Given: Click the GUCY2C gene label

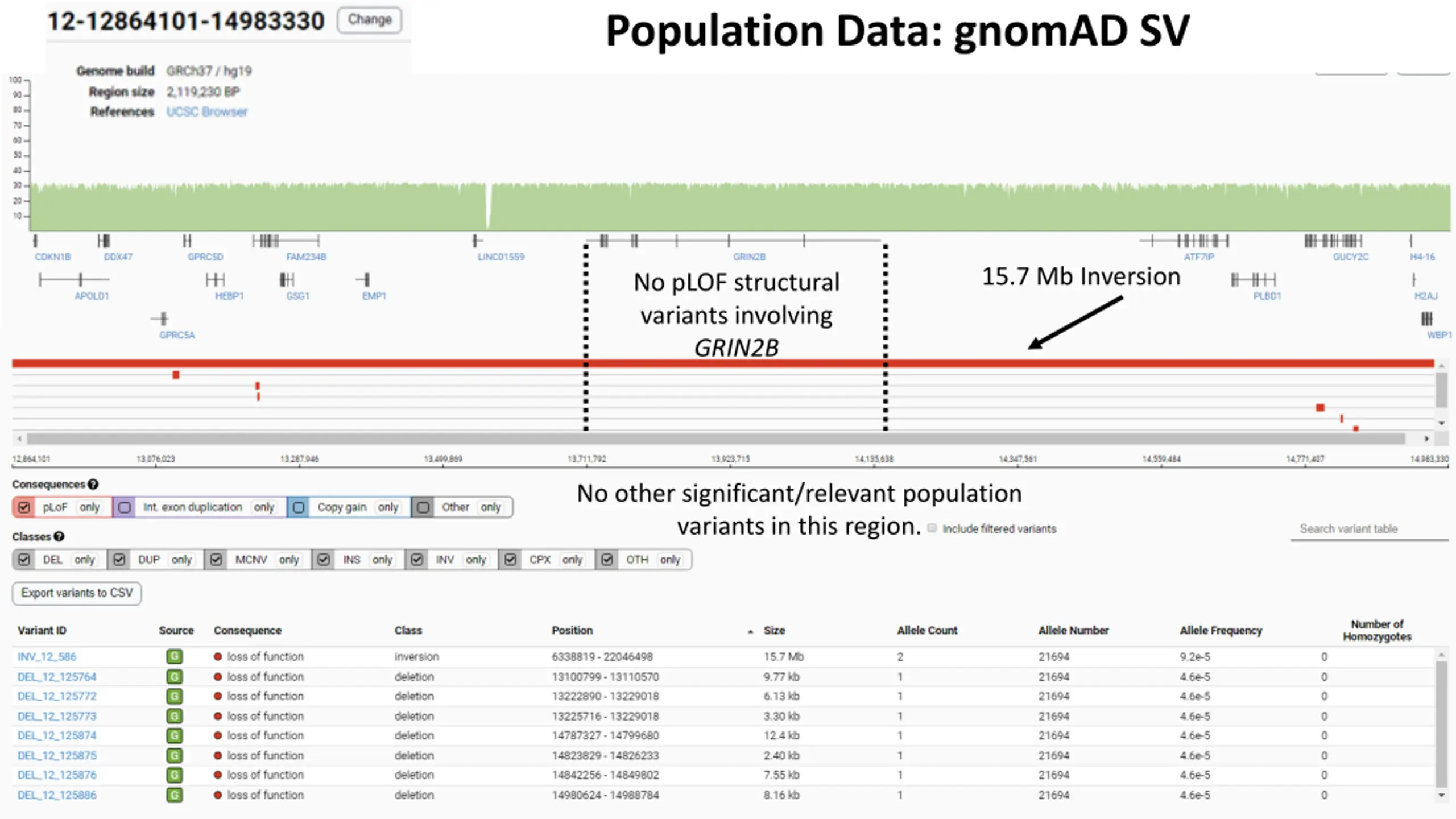Looking at the screenshot, I should tap(1351, 257).
